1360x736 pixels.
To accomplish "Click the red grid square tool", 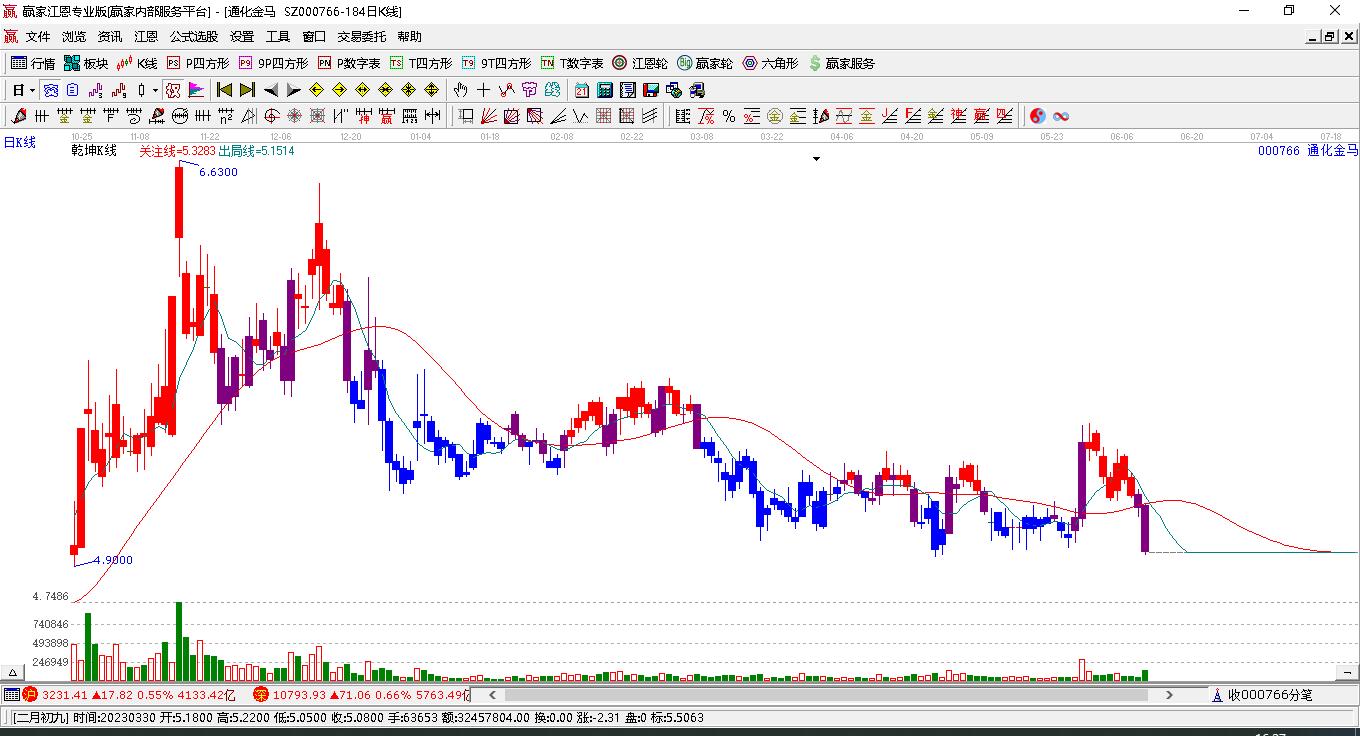I will pos(603,116).
